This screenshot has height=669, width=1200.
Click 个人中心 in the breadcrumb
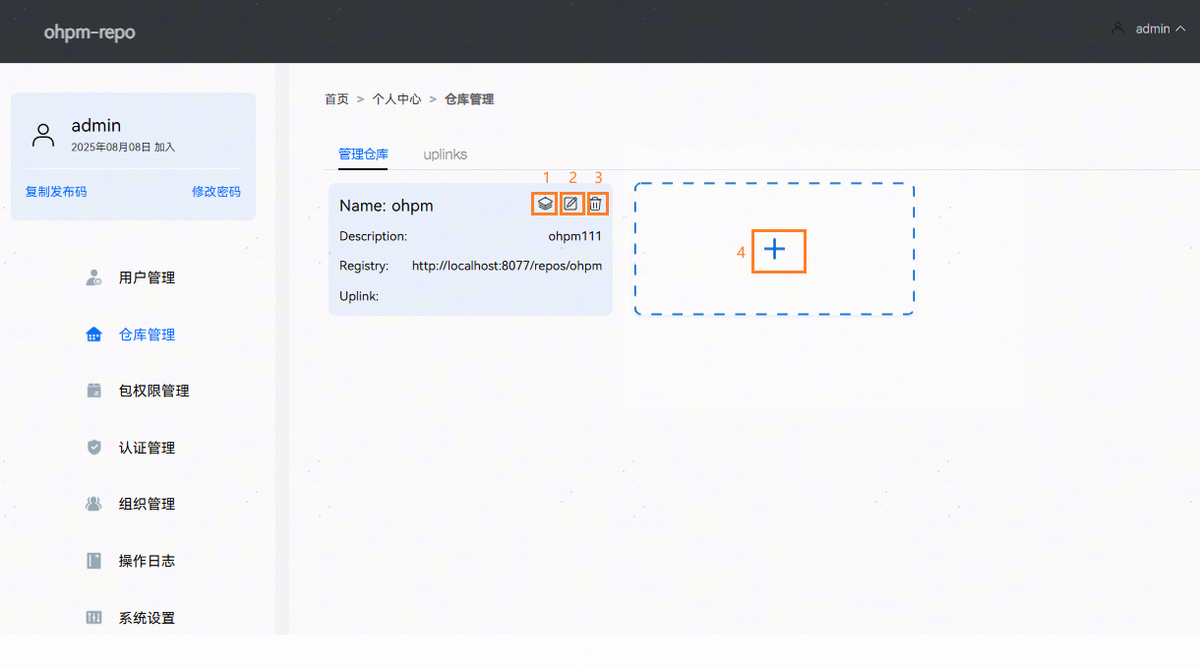(396, 99)
